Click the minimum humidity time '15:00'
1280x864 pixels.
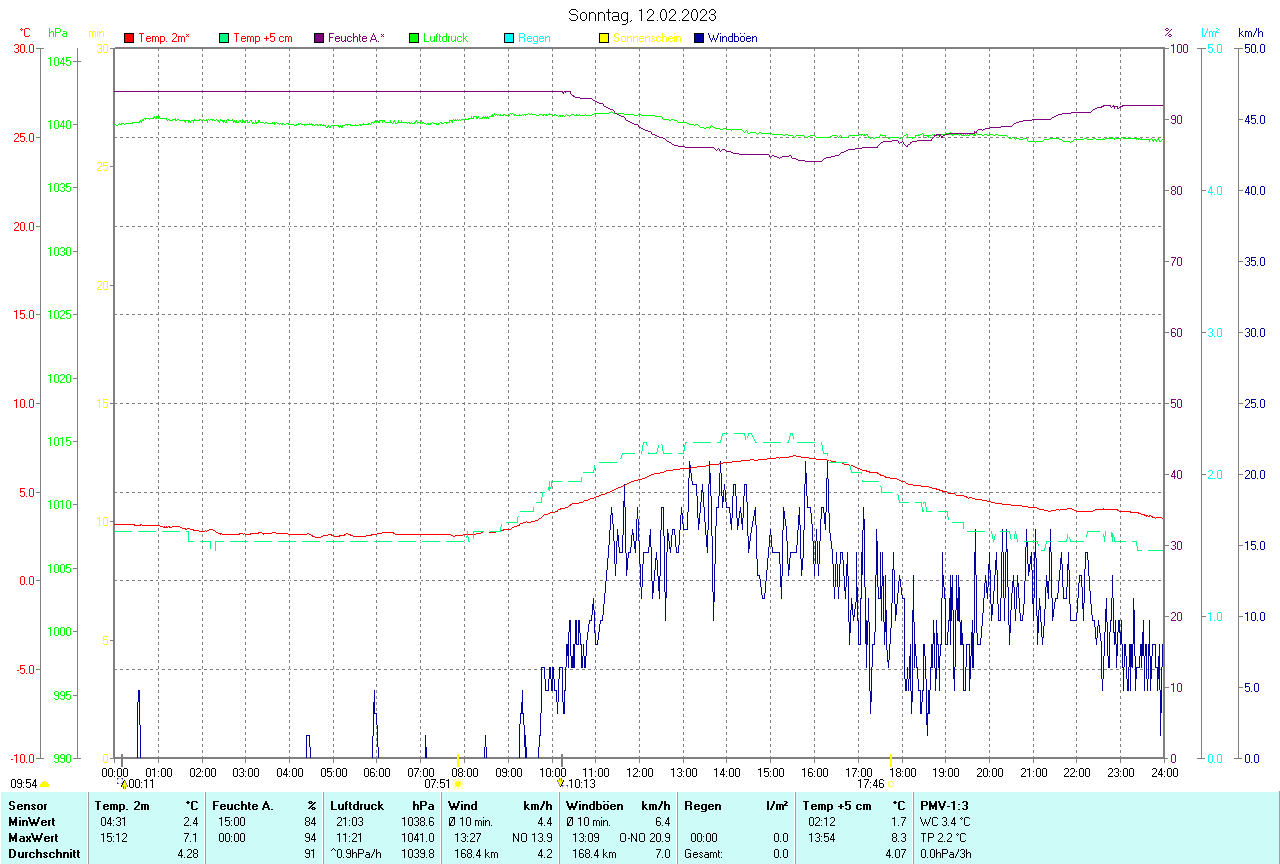232,822
